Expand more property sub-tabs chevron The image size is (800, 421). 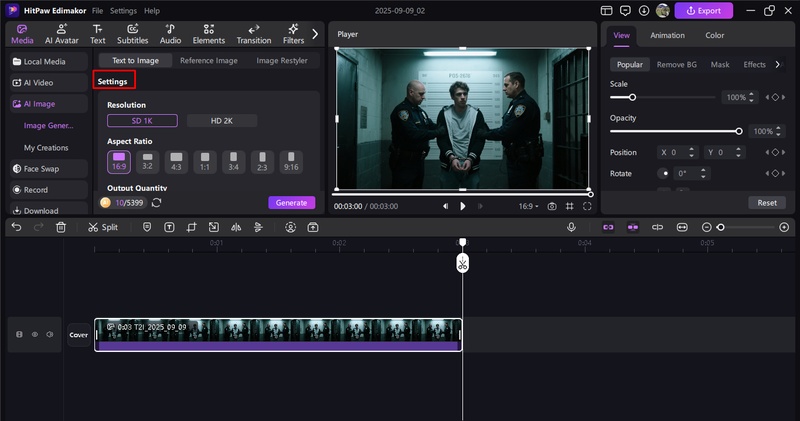(x=778, y=64)
